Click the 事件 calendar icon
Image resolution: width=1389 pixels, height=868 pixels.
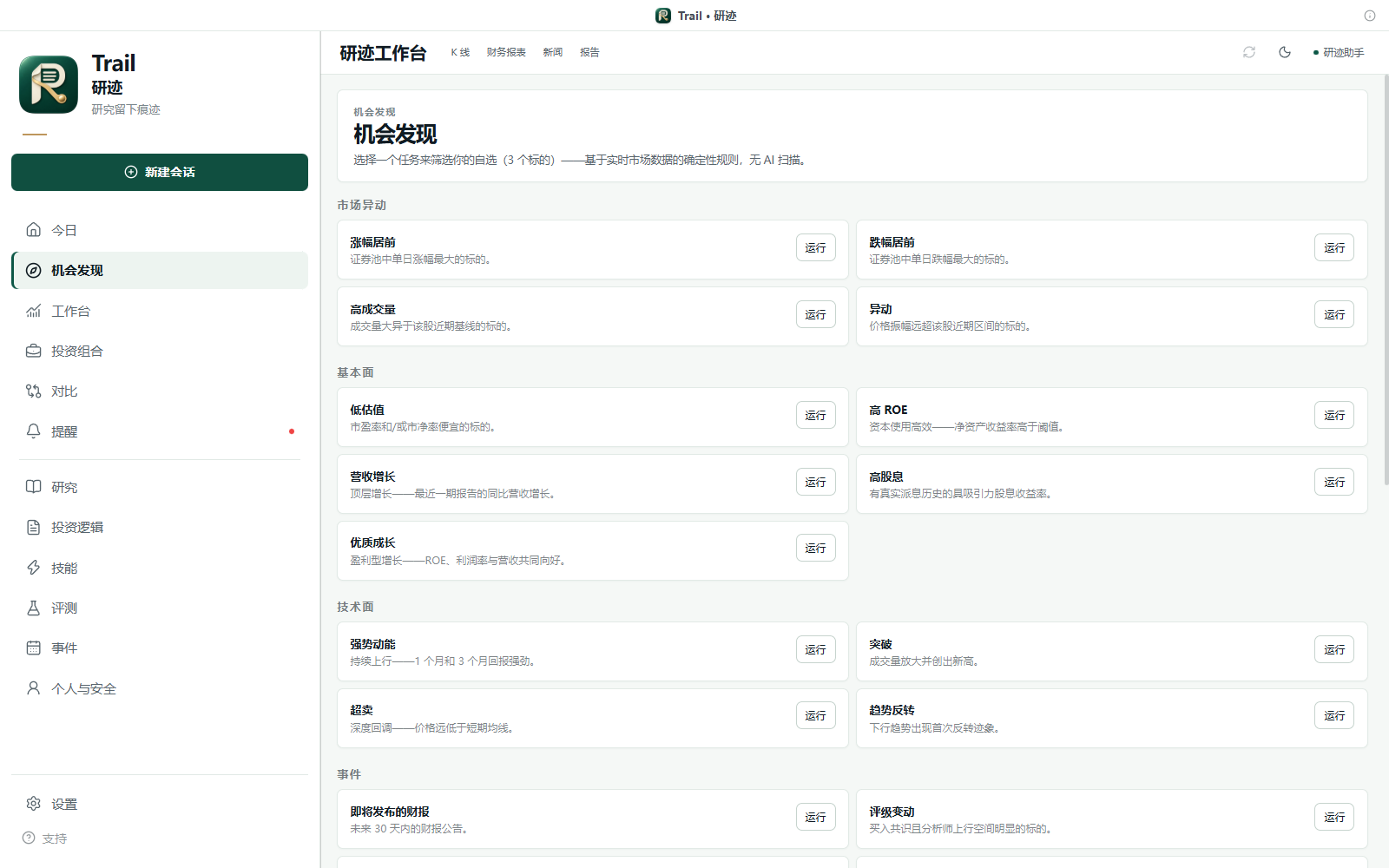click(34, 648)
